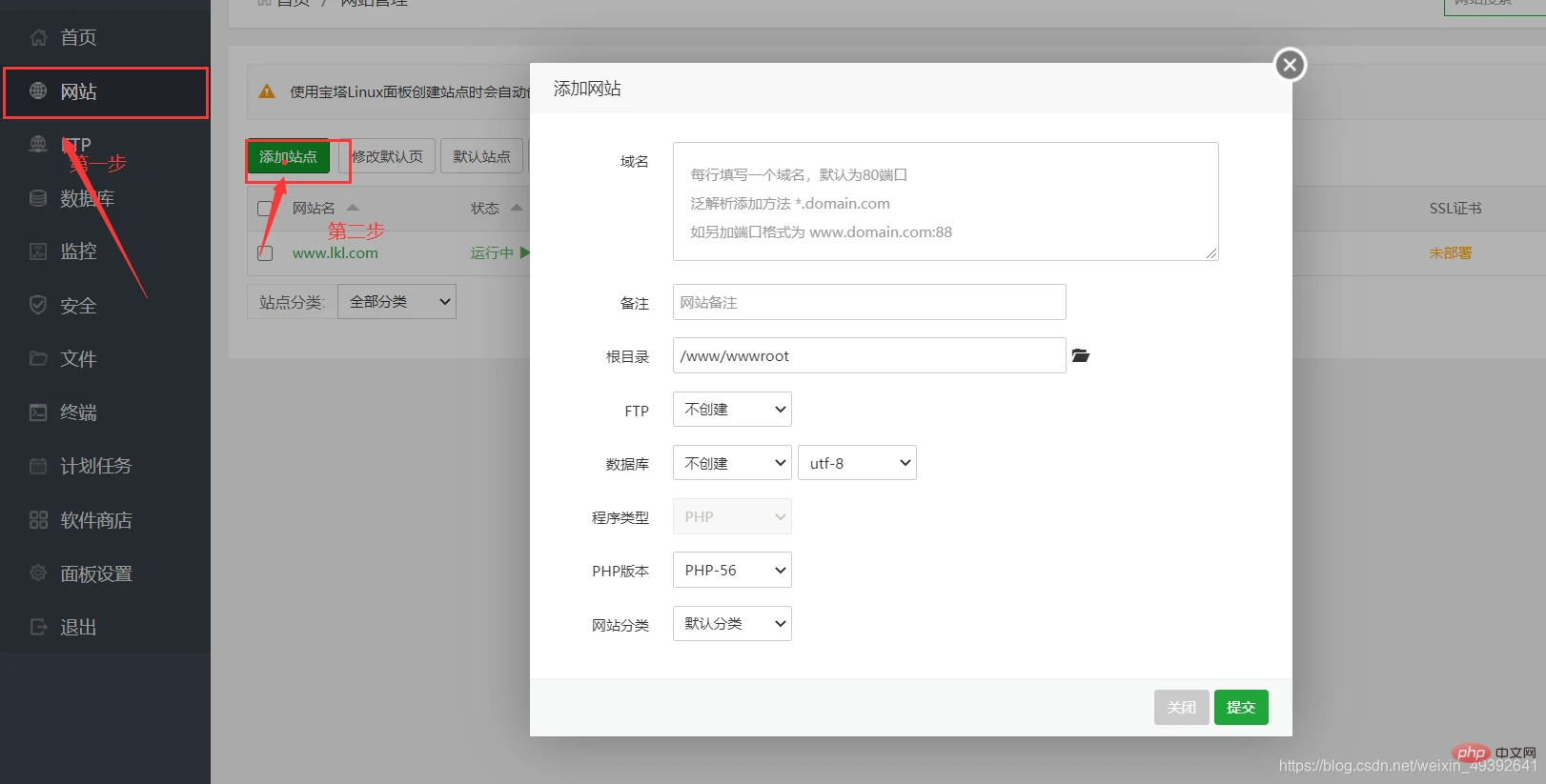Click the 添加站点 button
Viewport: 1546px width, 784px height.
288,156
